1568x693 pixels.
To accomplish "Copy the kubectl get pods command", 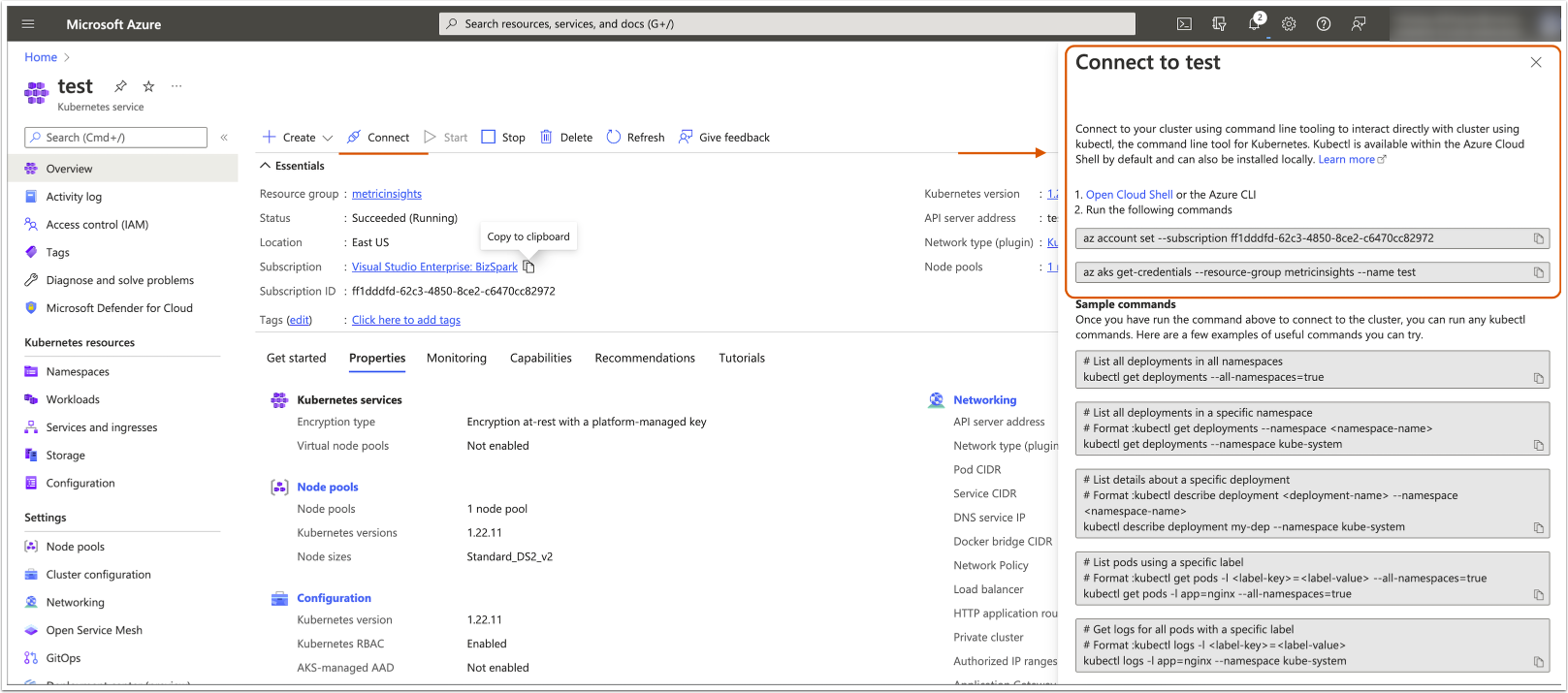I will pos(1538,595).
